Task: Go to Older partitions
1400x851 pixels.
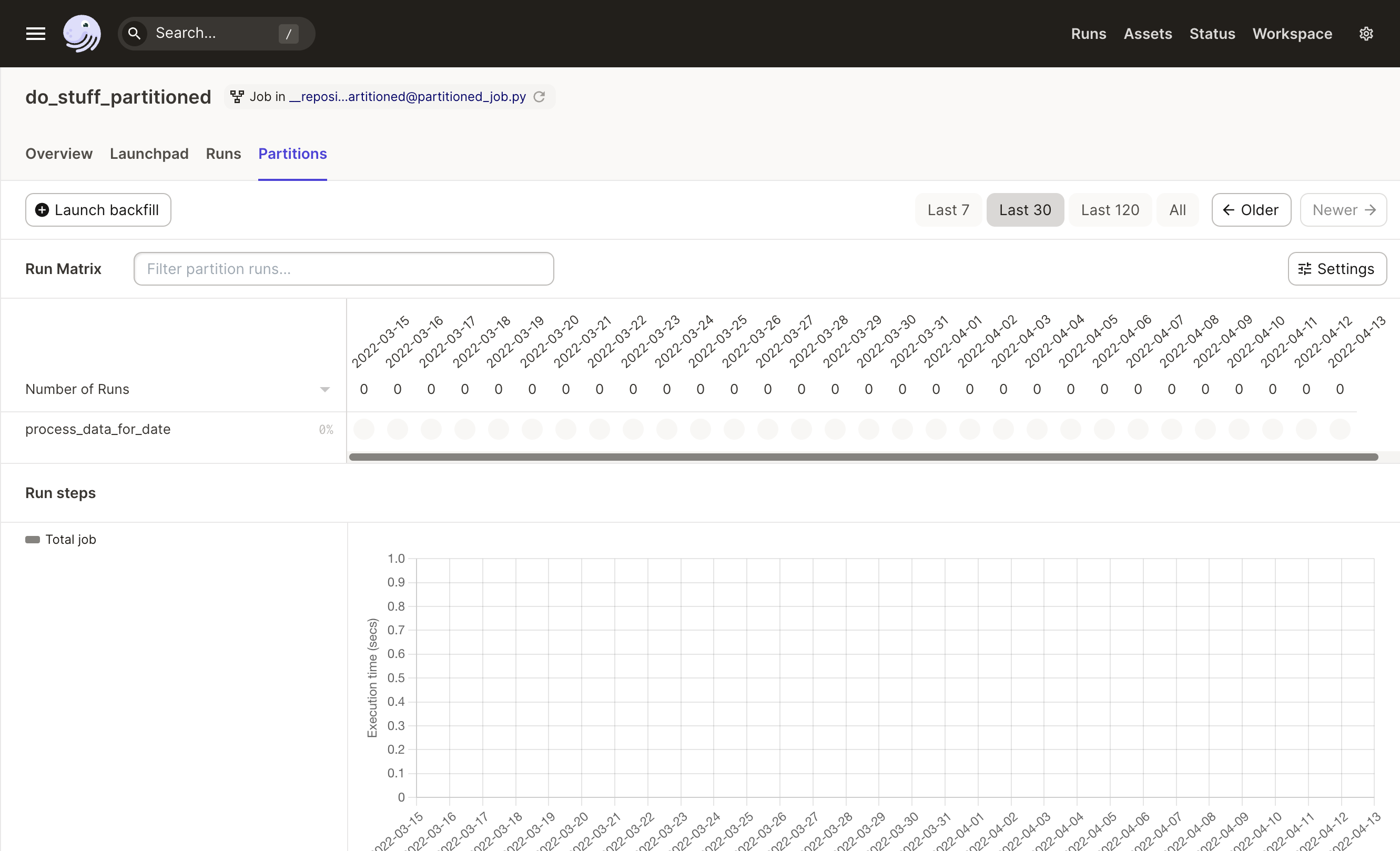Action: point(1251,210)
